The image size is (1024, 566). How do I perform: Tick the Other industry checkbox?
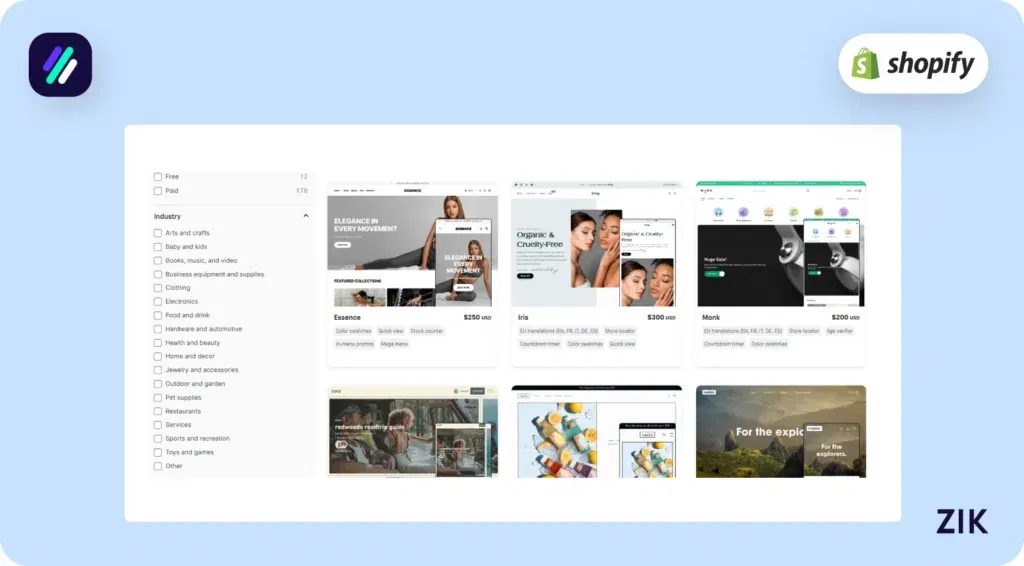pyautogui.click(x=157, y=466)
